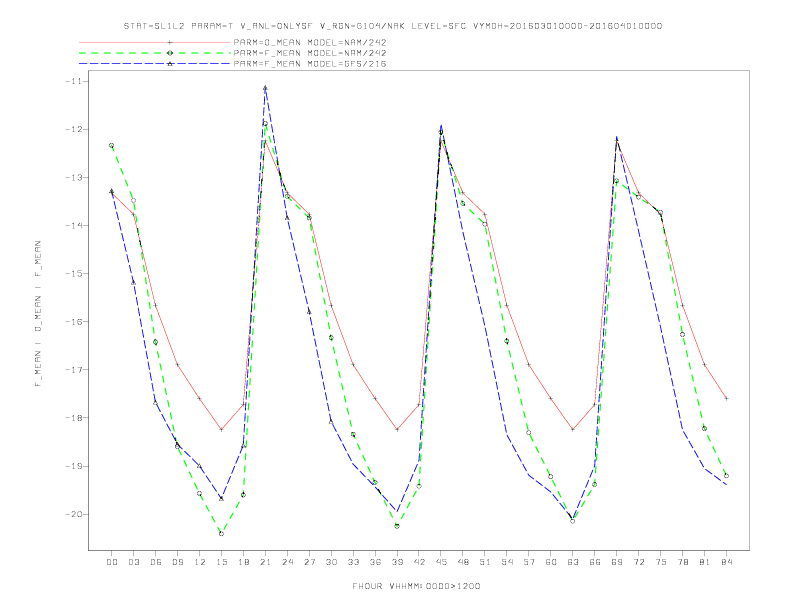Click x-axis tick label 27
This screenshot has width=792, height=612.
(x=309, y=562)
